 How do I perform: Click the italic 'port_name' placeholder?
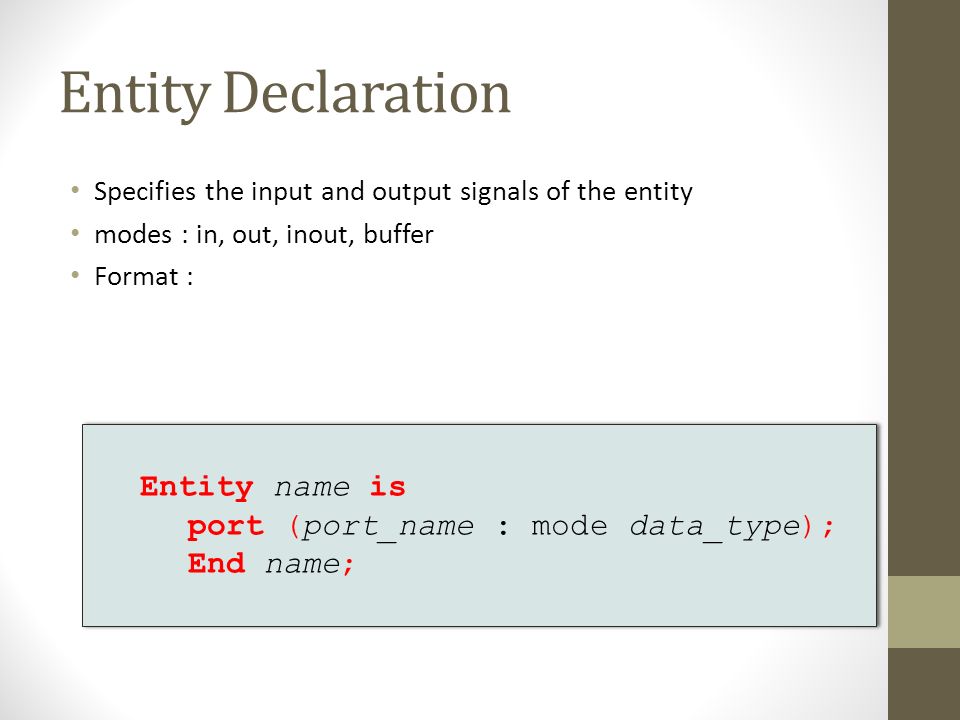[388, 527]
